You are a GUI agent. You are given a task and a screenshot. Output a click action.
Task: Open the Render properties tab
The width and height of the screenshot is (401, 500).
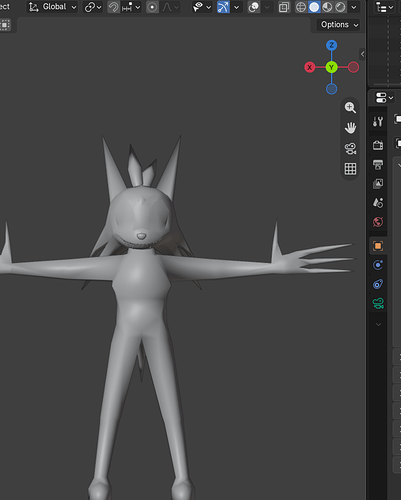tap(378, 145)
